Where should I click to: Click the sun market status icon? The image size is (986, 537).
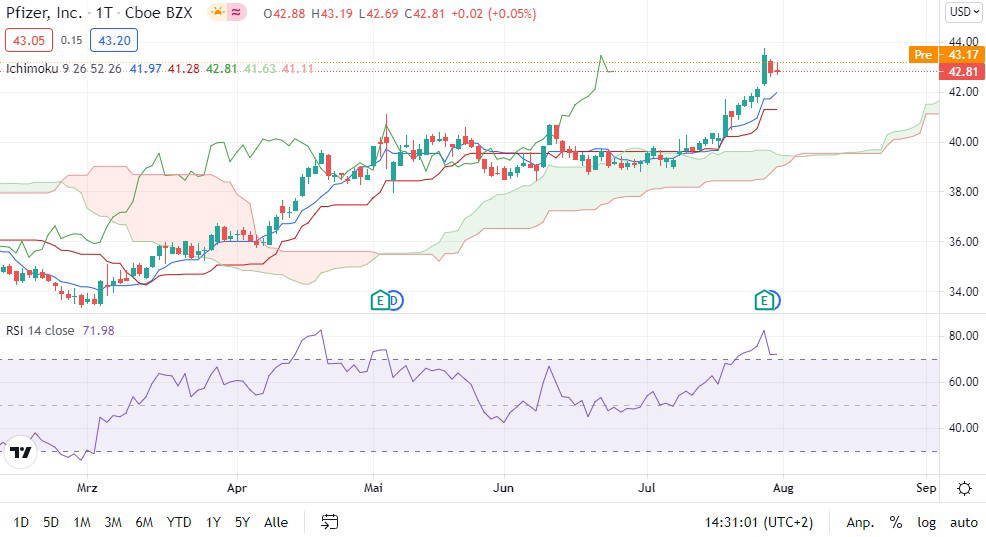(x=218, y=12)
